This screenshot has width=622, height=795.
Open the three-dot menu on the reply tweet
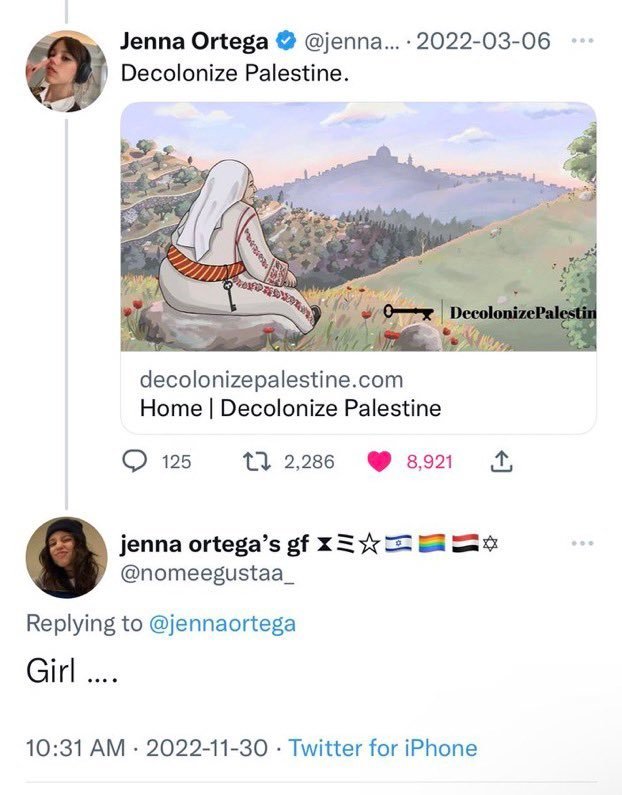582,543
